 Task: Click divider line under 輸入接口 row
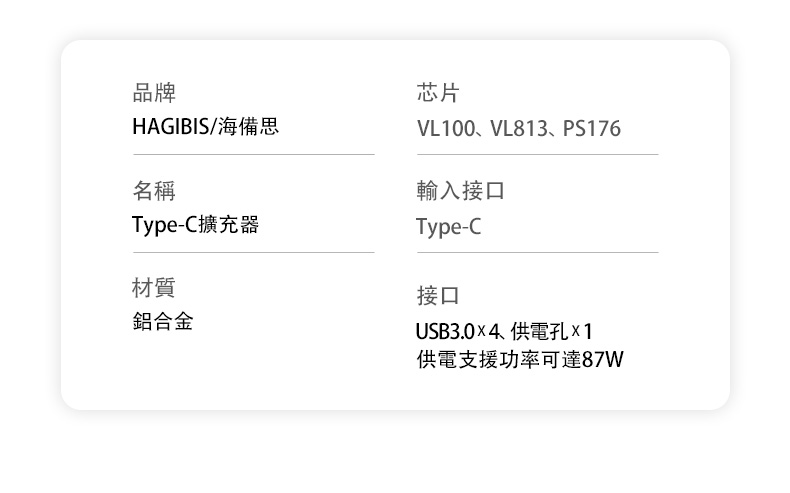(538, 252)
